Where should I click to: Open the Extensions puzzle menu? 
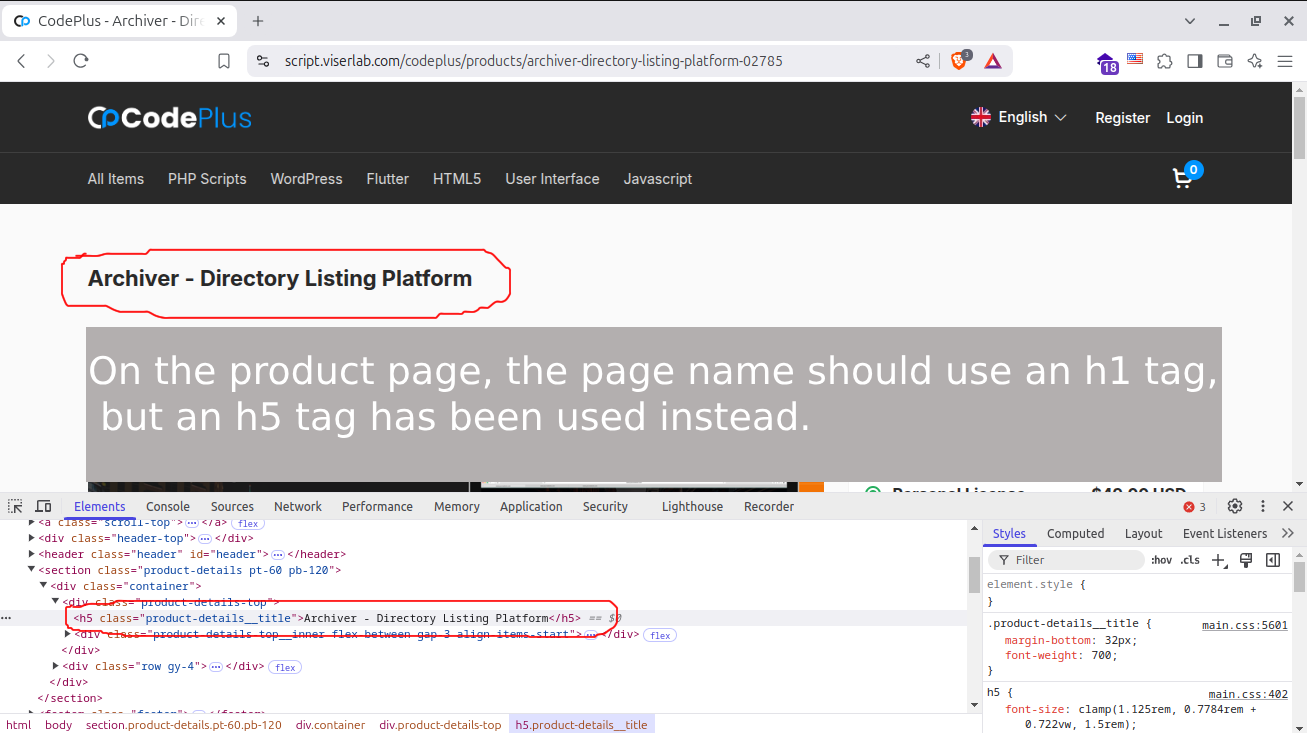[x=1165, y=61]
